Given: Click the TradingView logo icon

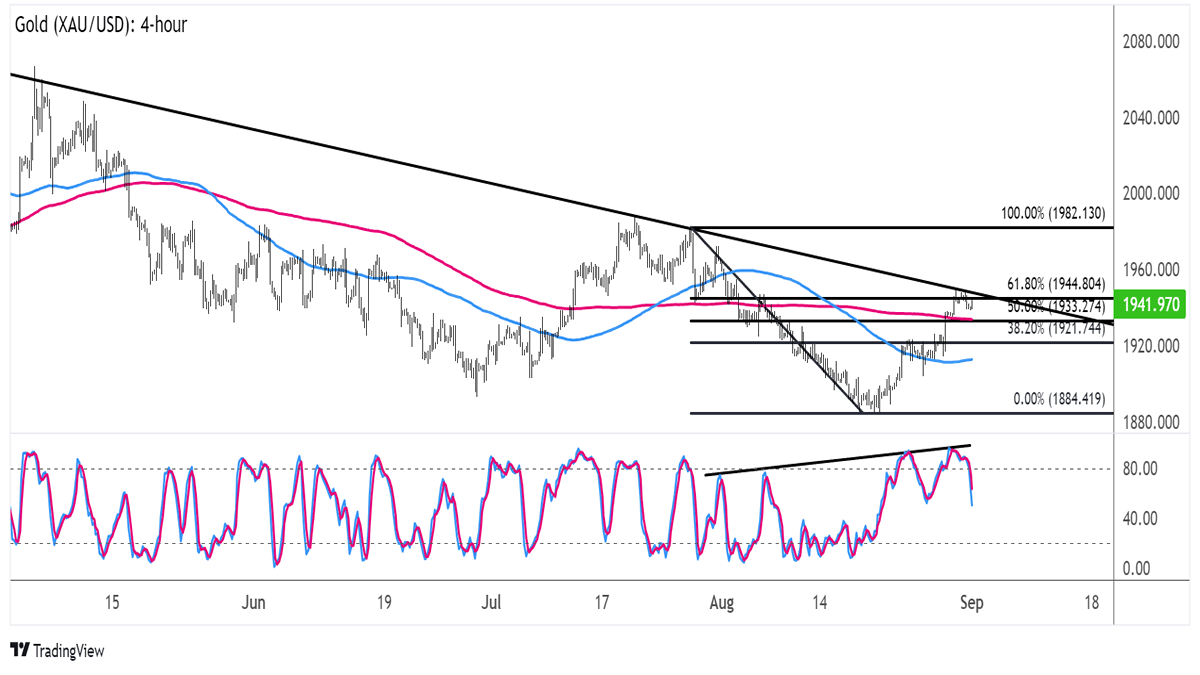Looking at the screenshot, I should pyautogui.click(x=20, y=651).
